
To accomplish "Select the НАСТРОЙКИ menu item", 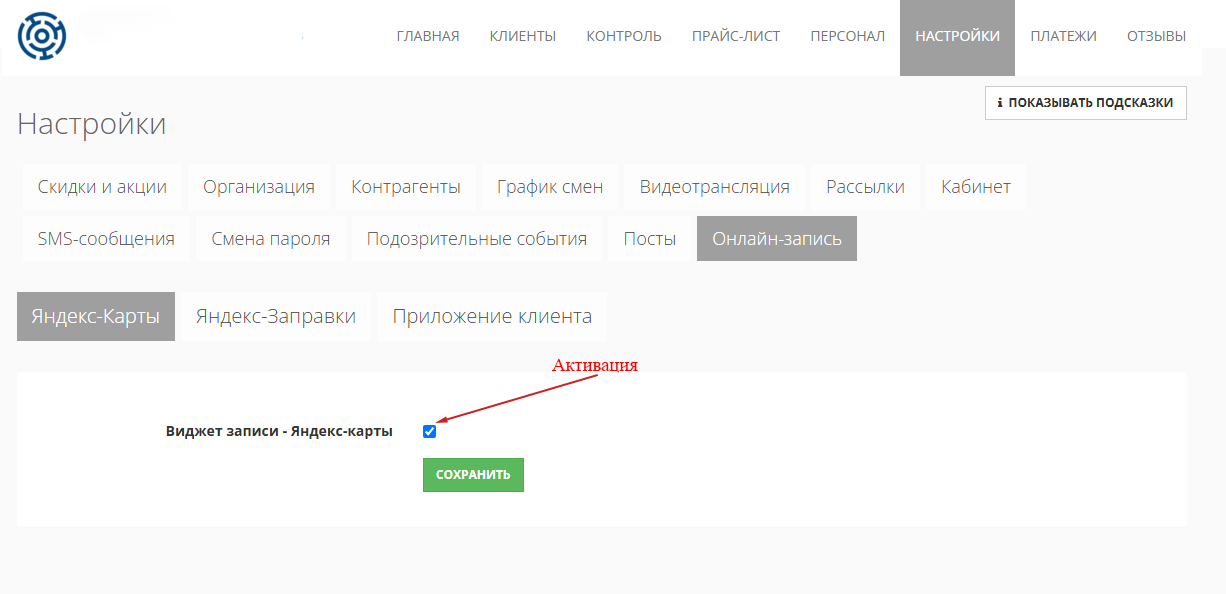I will [957, 36].
